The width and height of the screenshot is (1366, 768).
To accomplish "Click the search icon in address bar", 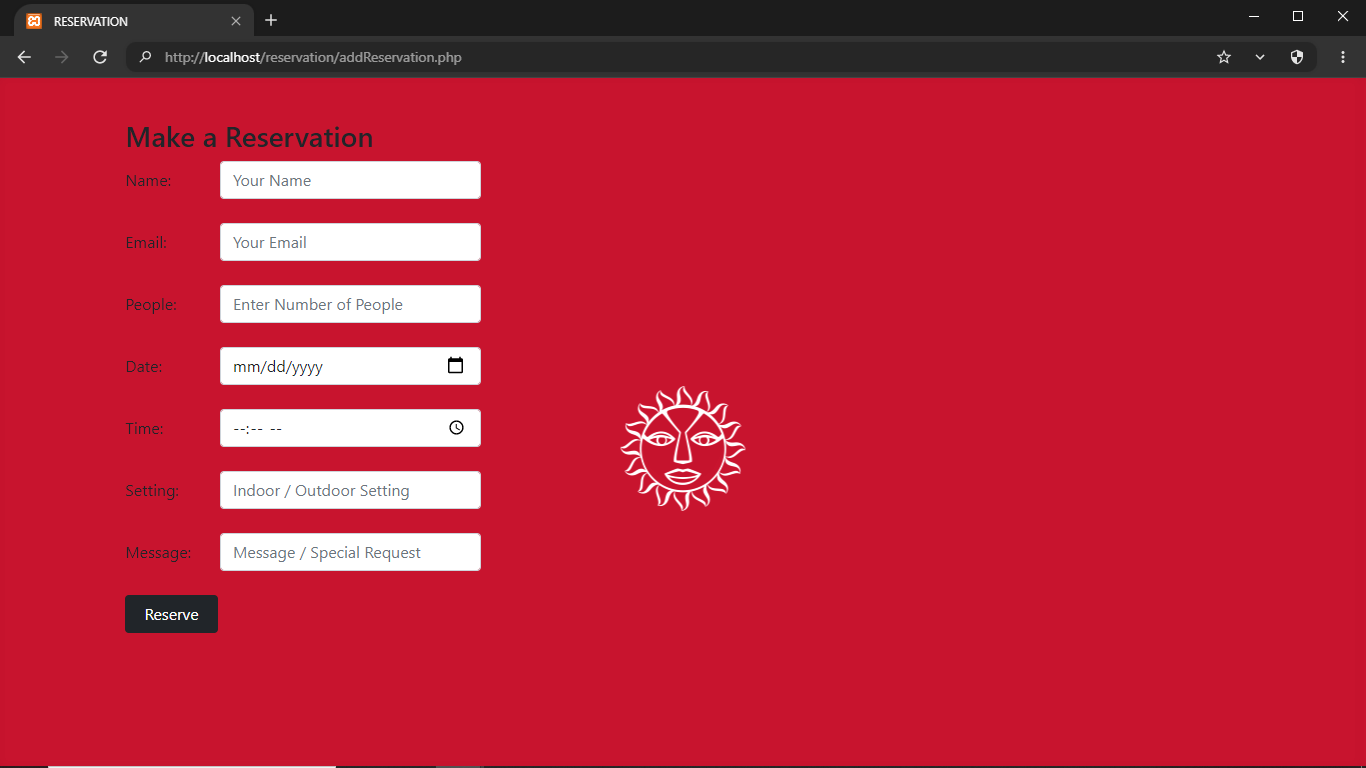I will point(145,57).
